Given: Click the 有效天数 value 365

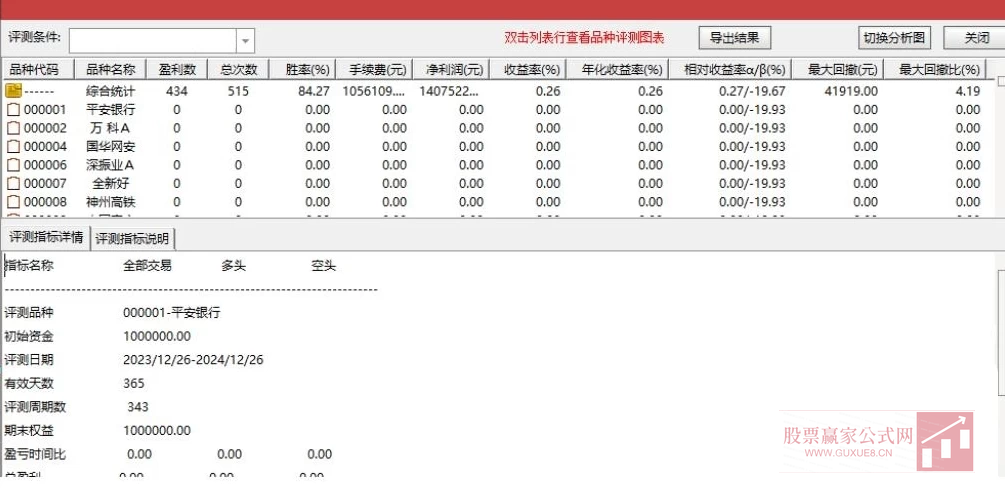Looking at the screenshot, I should pyautogui.click(x=134, y=383).
